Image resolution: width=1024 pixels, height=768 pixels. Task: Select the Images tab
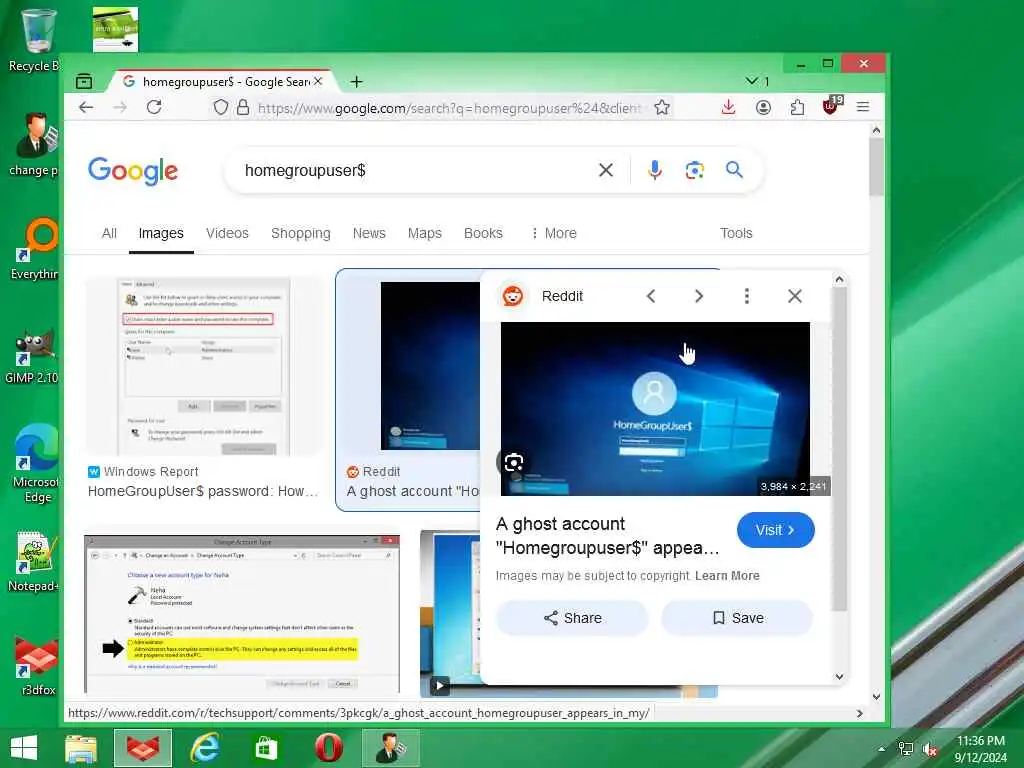pos(161,233)
